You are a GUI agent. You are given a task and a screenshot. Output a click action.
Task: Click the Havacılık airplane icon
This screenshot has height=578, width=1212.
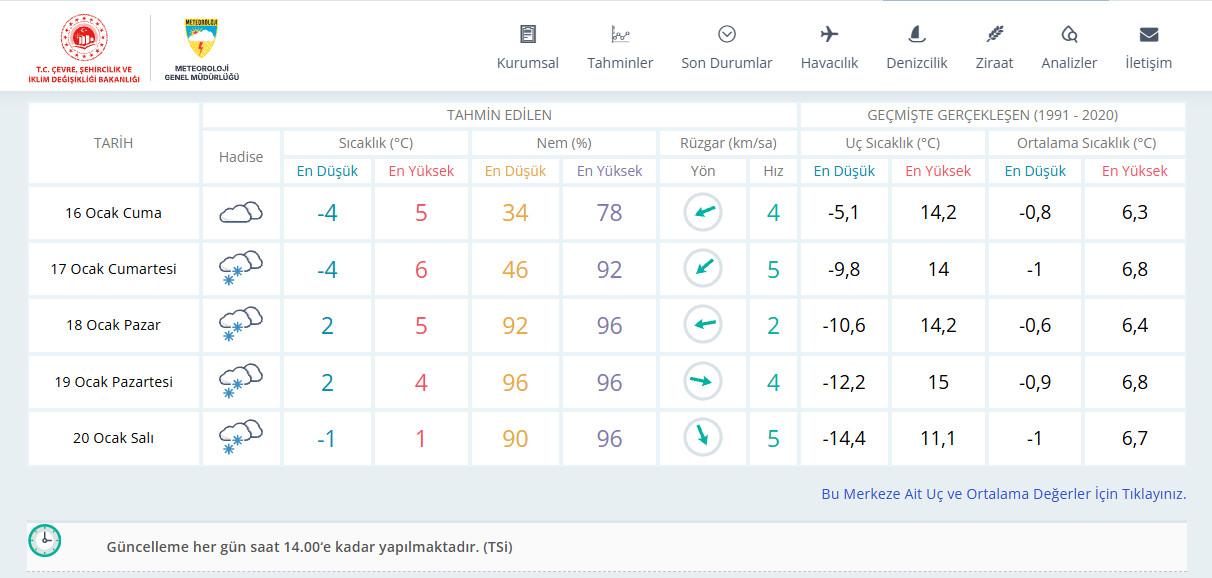pyautogui.click(x=829, y=34)
